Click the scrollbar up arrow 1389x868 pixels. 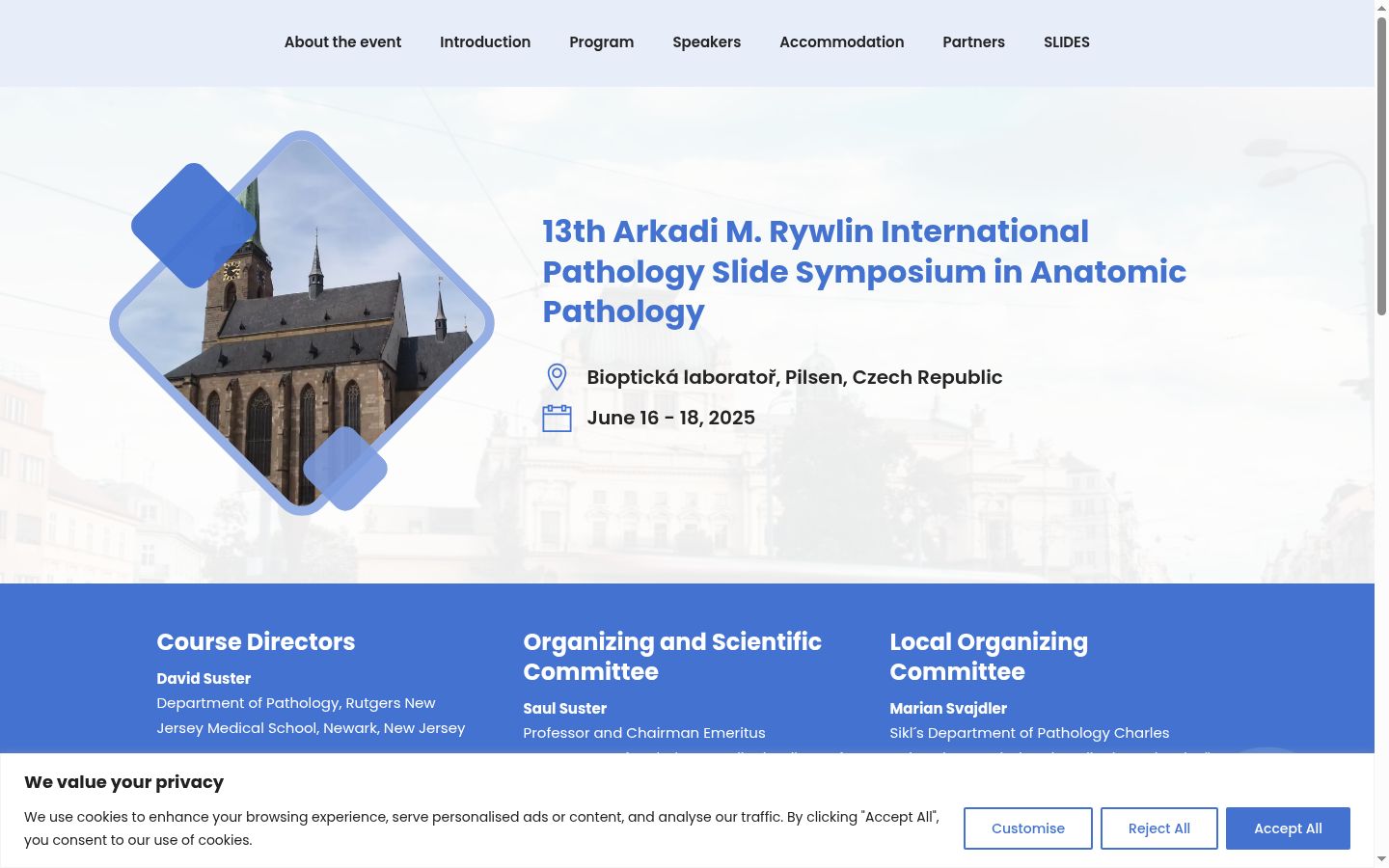1381,7
